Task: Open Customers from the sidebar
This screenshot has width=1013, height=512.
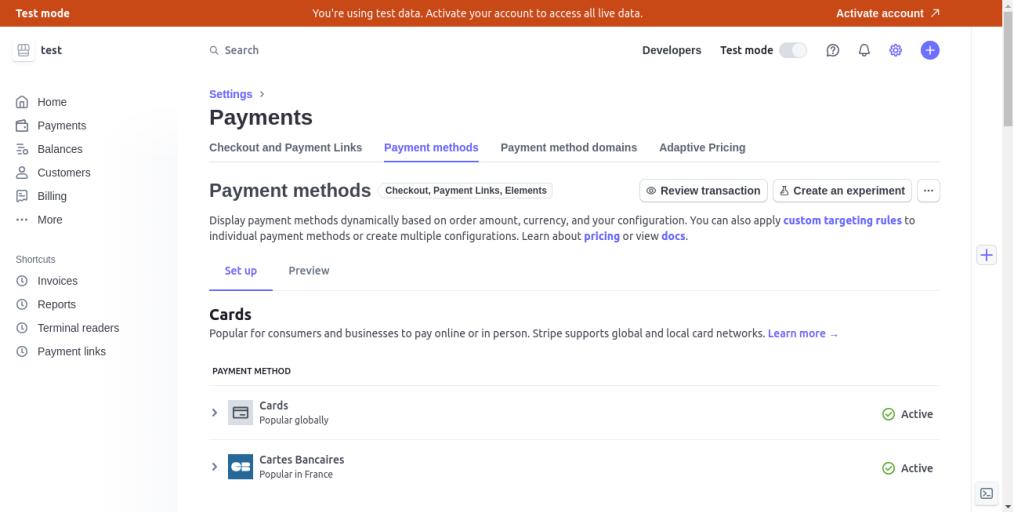Action: pyautogui.click(x=63, y=173)
